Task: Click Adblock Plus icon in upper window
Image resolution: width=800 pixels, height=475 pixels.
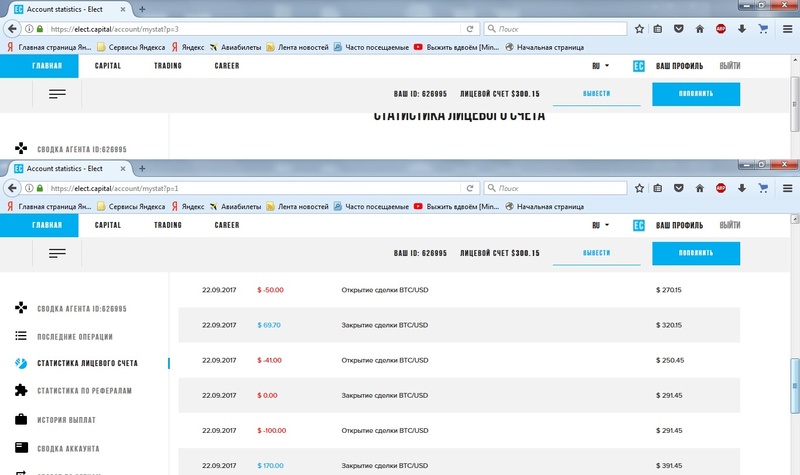Action: (720, 29)
